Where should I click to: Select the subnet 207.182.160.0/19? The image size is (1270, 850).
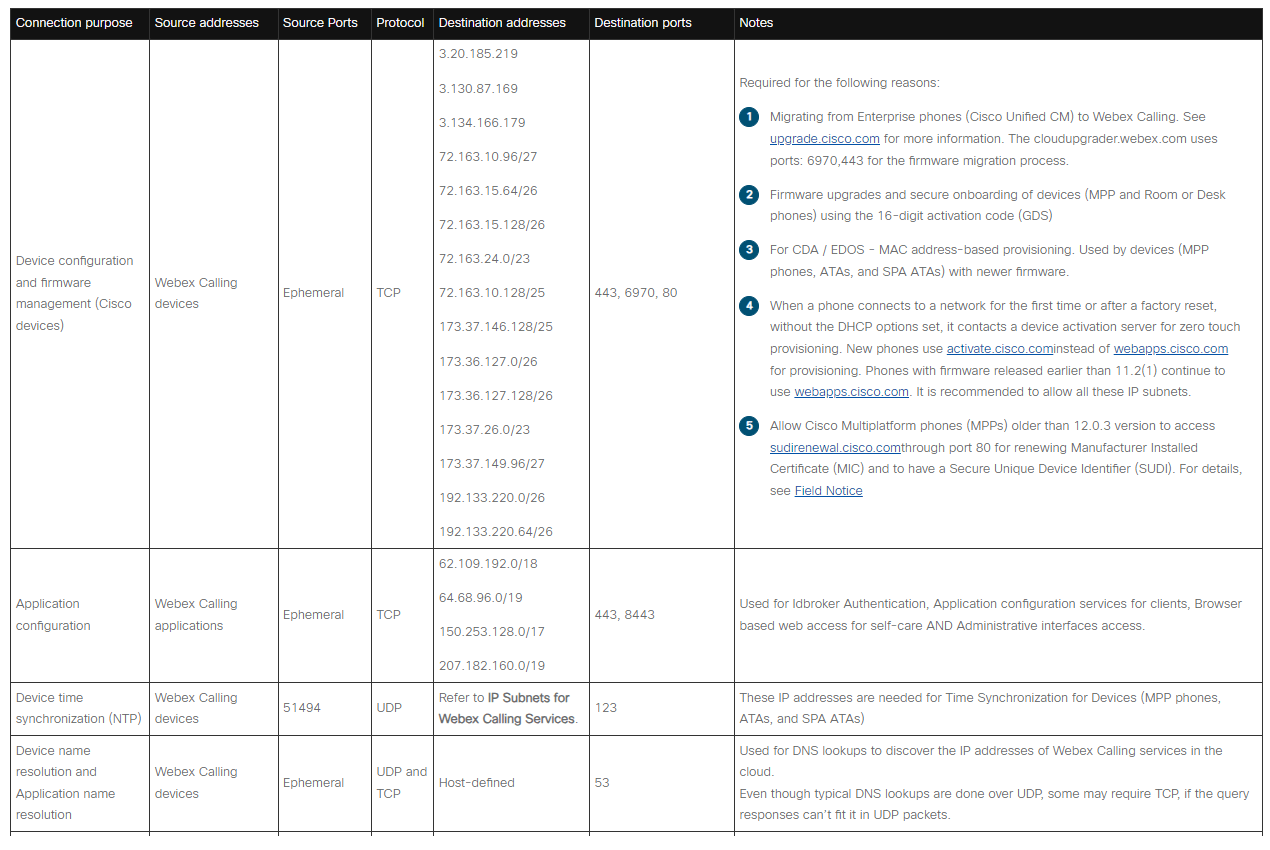point(492,666)
